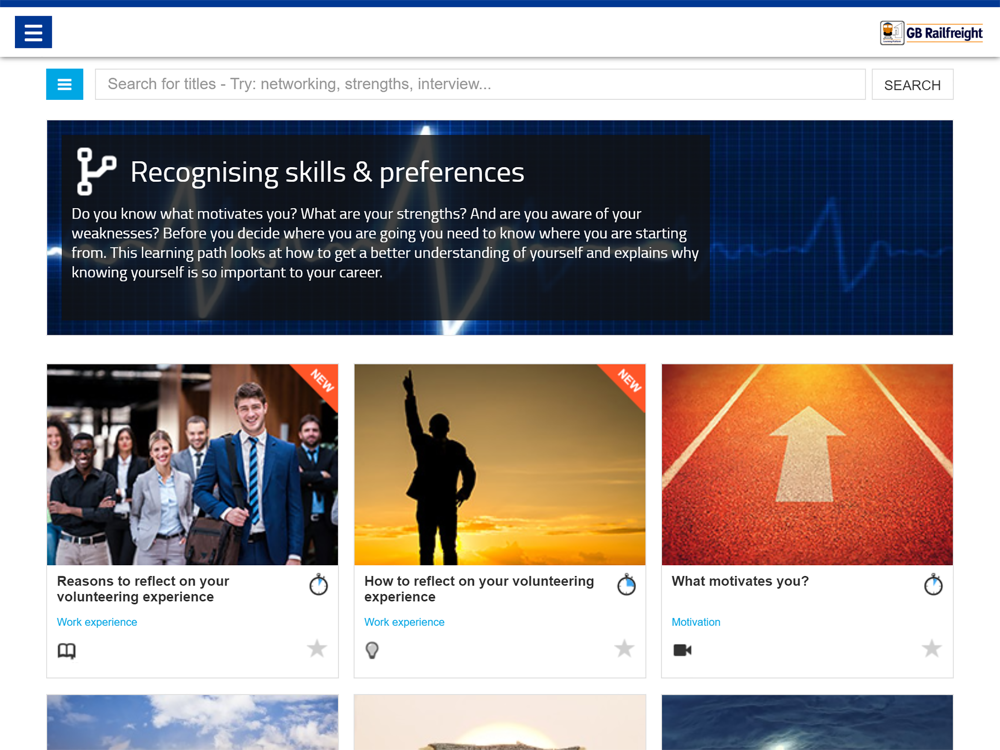Click the NEW ribbon on How to reflect card

coord(628,381)
